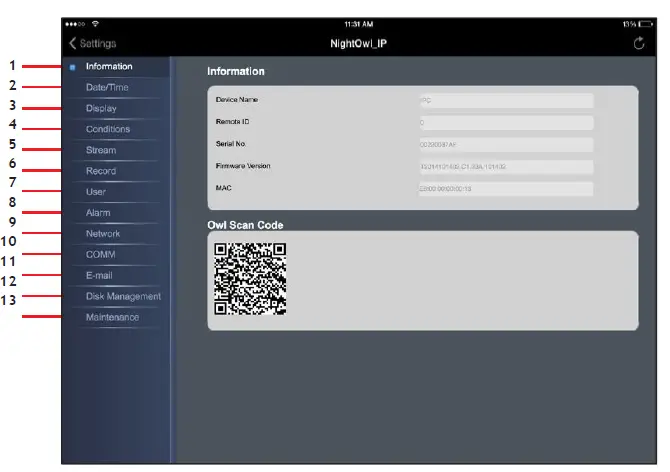
Task: Open the Maintenance settings
Action: (112, 317)
